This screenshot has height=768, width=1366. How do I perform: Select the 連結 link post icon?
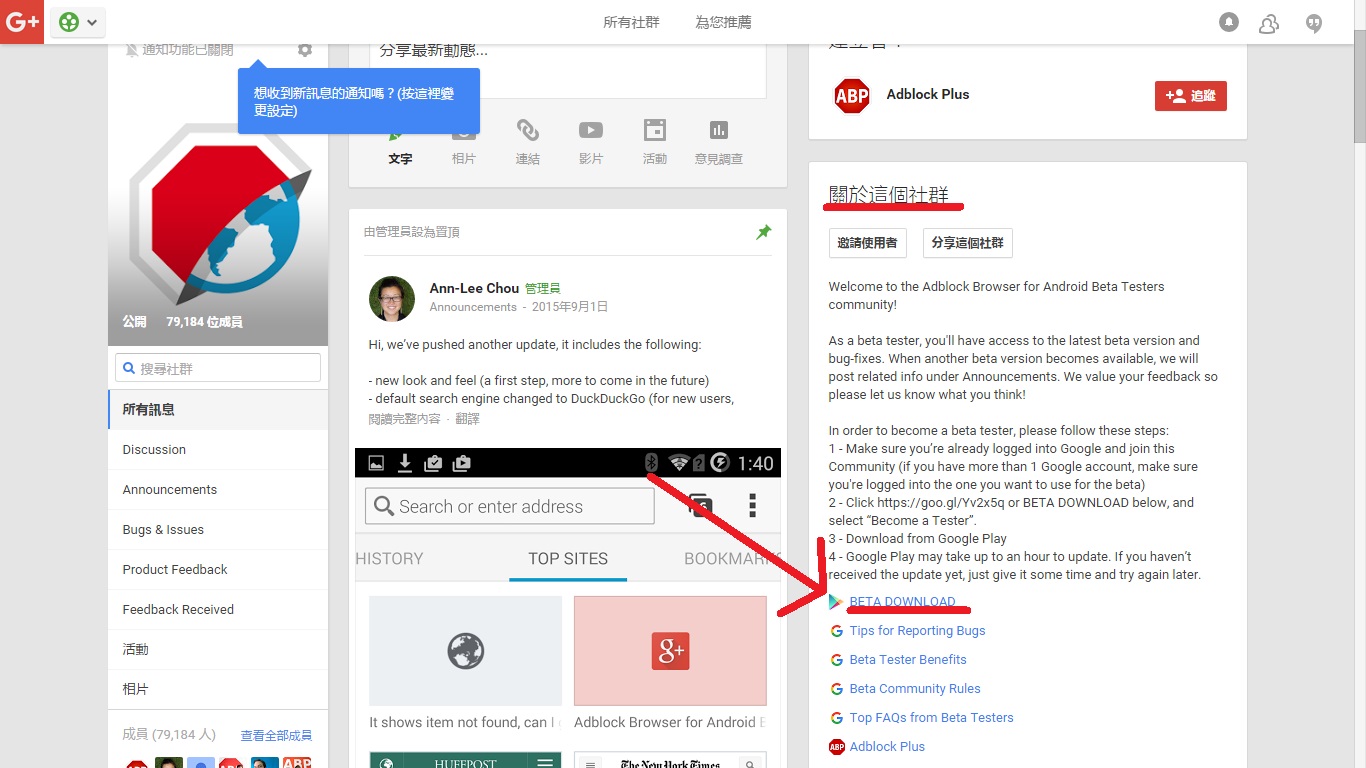point(527,141)
